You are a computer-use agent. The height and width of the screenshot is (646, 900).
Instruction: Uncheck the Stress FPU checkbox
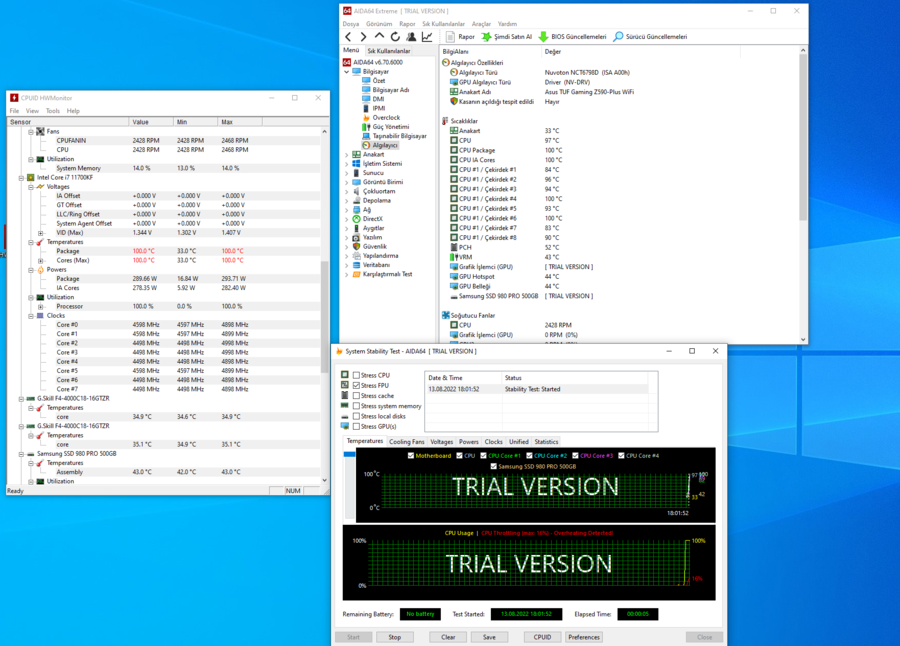[356, 385]
